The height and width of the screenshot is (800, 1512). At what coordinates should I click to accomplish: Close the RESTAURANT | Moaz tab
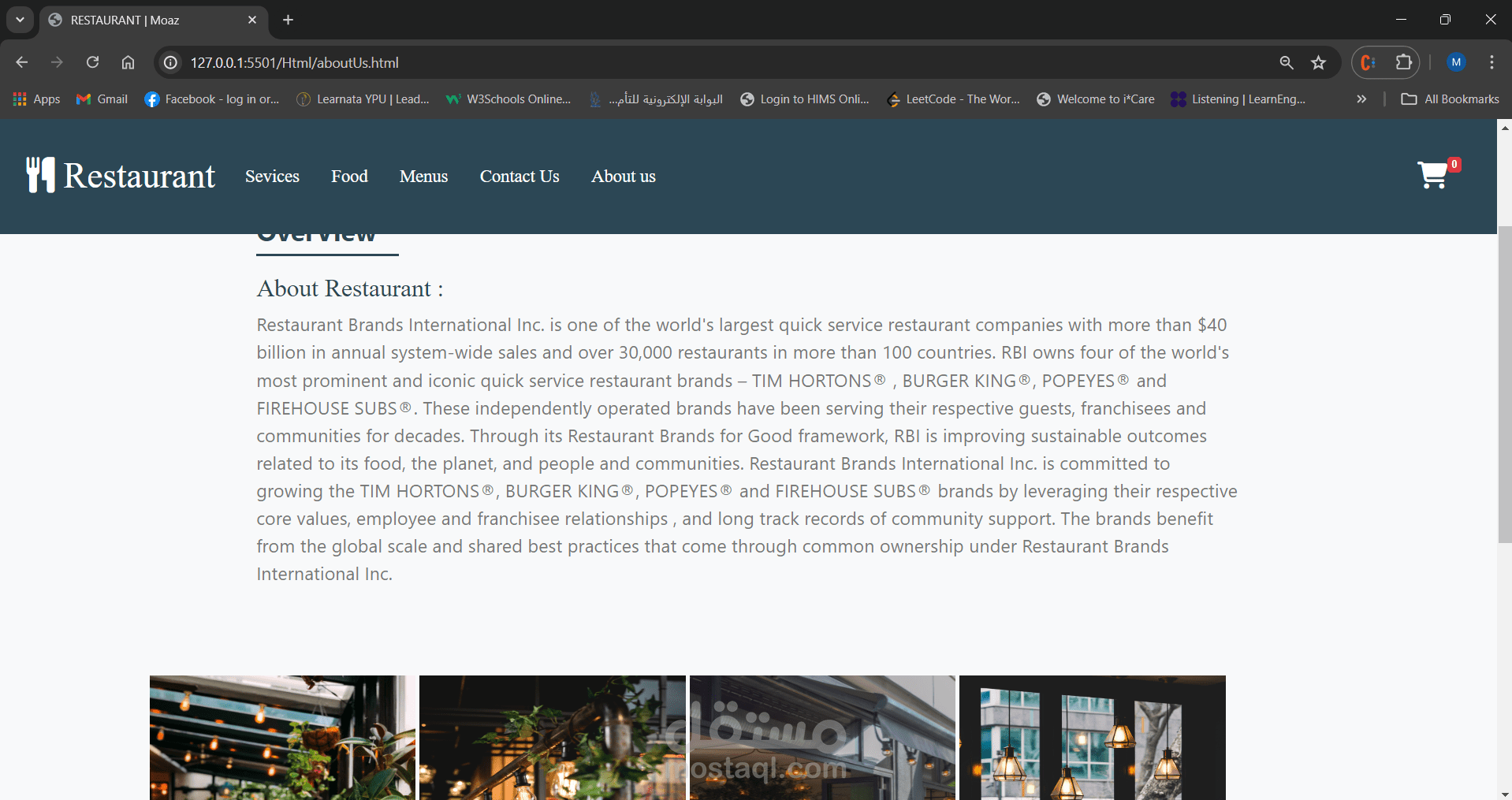(252, 20)
